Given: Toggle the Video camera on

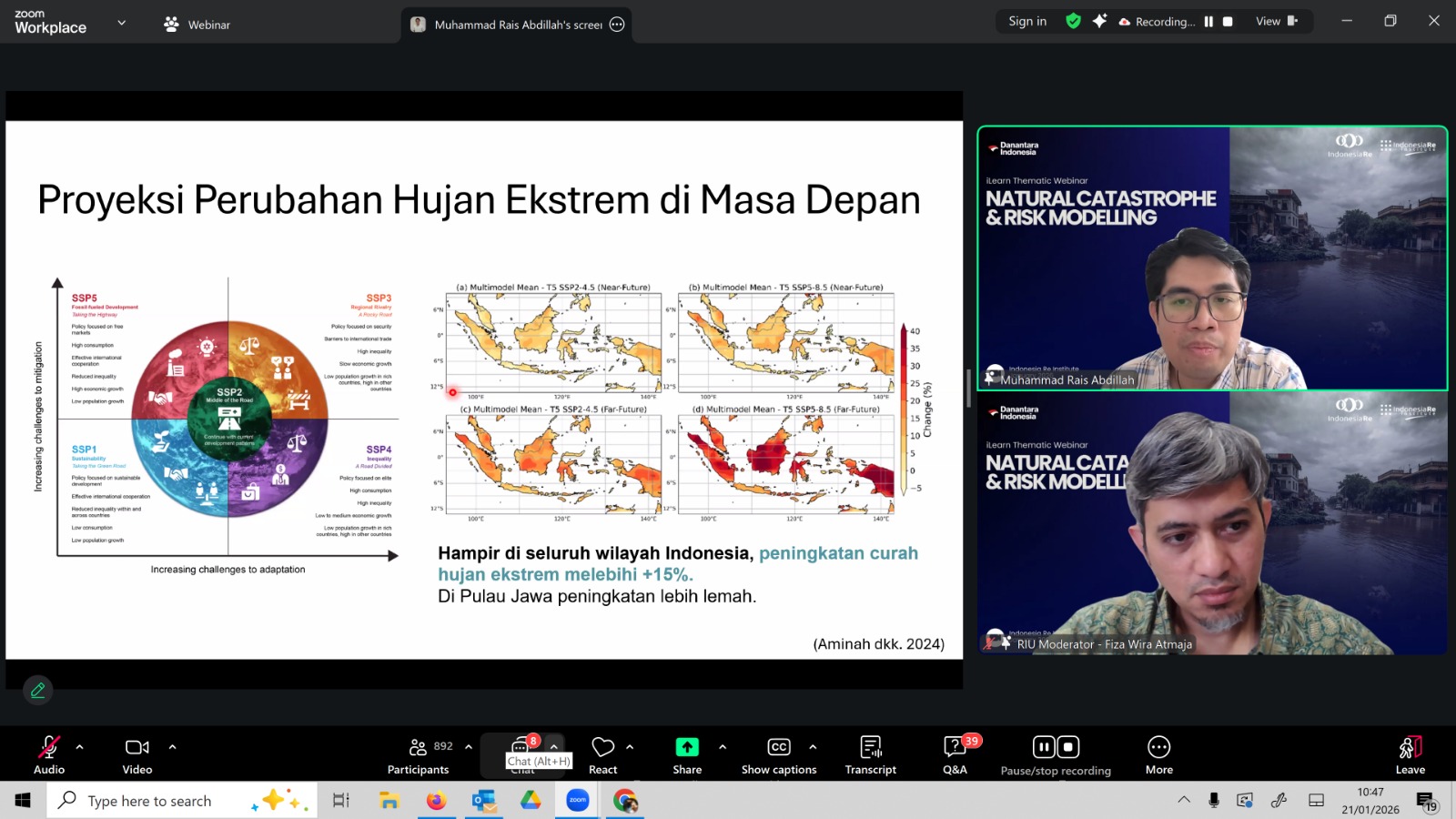Looking at the screenshot, I should [x=137, y=754].
